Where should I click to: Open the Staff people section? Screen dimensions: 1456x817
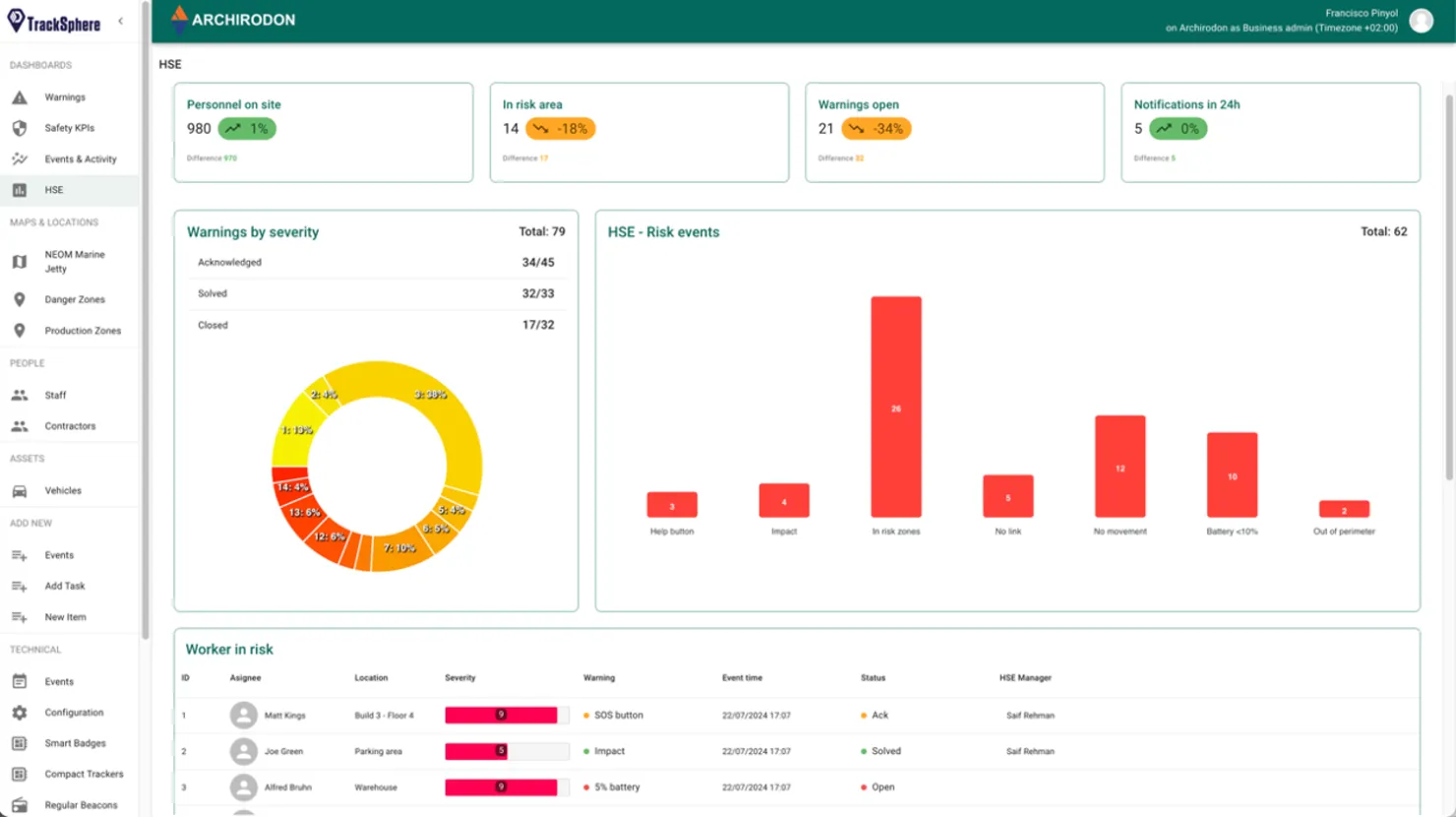(x=55, y=395)
